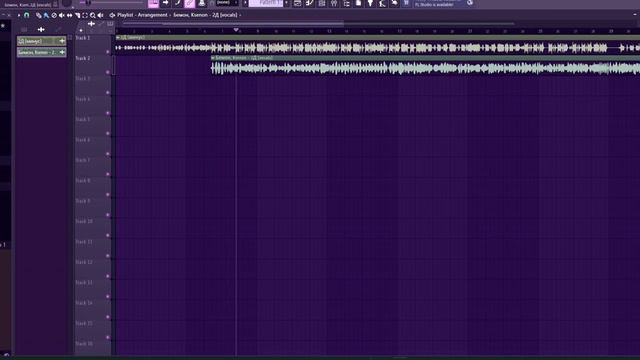
Task: Open the mixer toolbar icon
Action: [334, 3]
